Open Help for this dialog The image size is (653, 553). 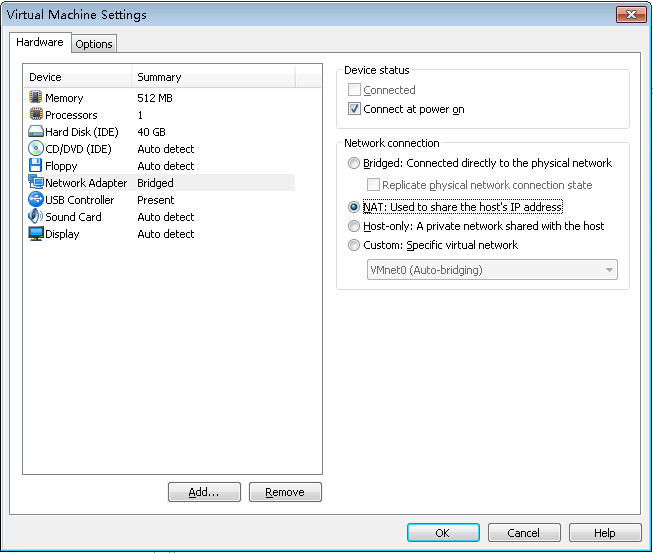[x=605, y=533]
